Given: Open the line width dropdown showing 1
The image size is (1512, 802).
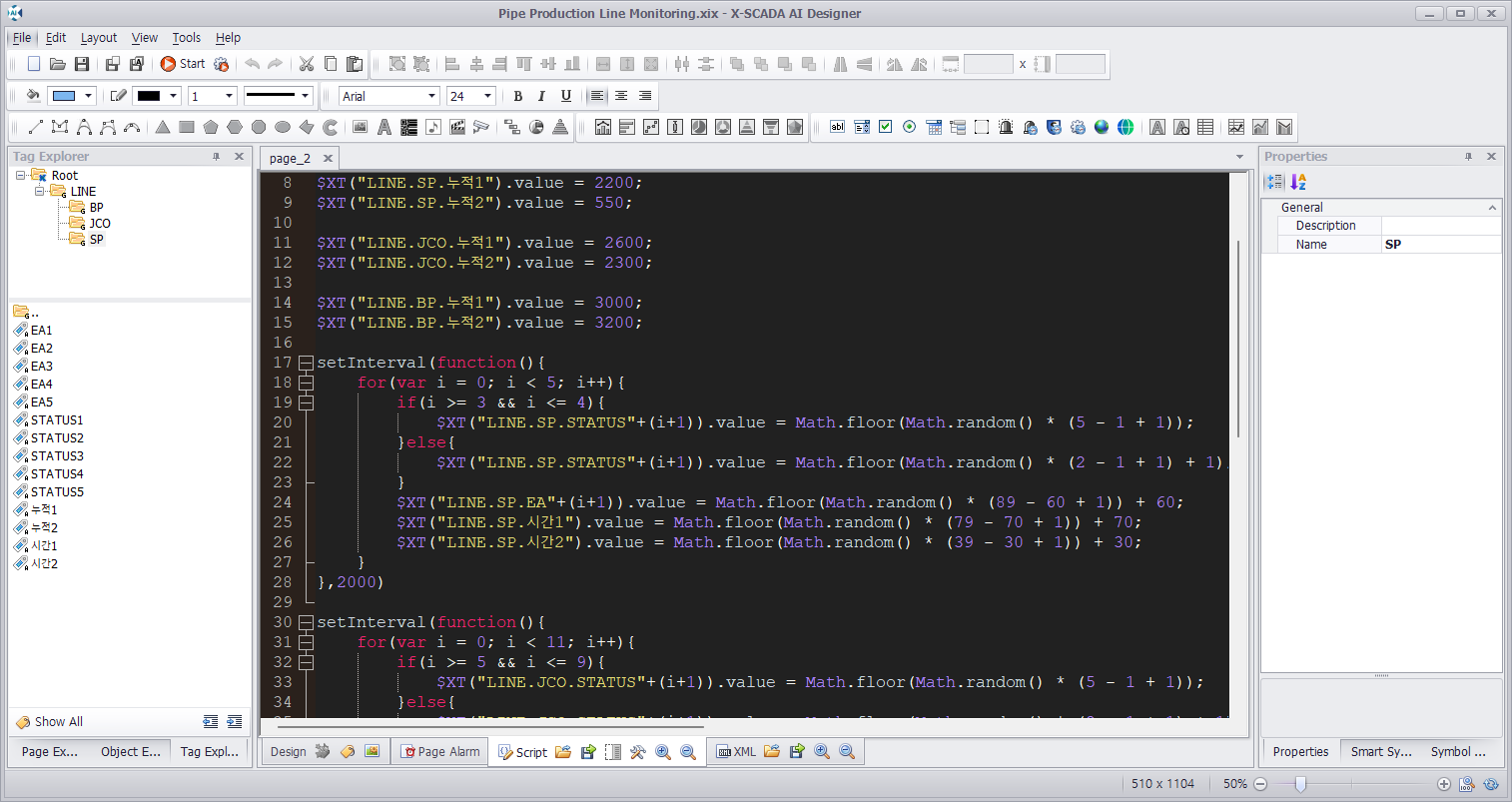Looking at the screenshot, I should [x=229, y=96].
